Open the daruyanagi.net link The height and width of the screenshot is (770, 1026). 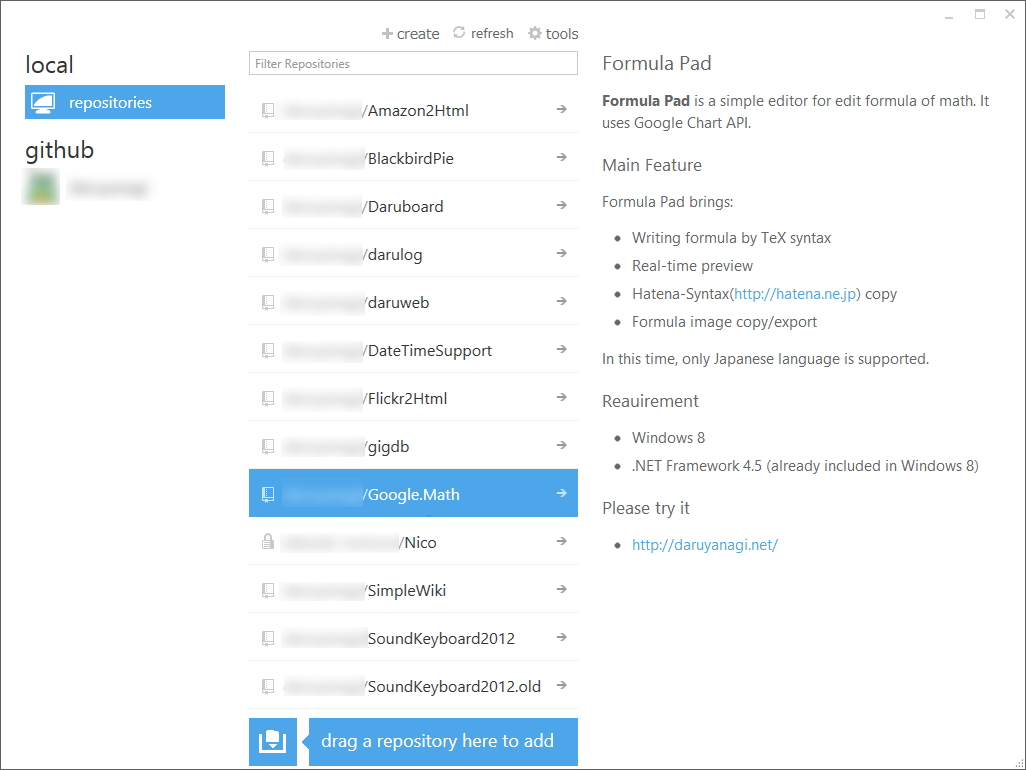click(x=704, y=543)
